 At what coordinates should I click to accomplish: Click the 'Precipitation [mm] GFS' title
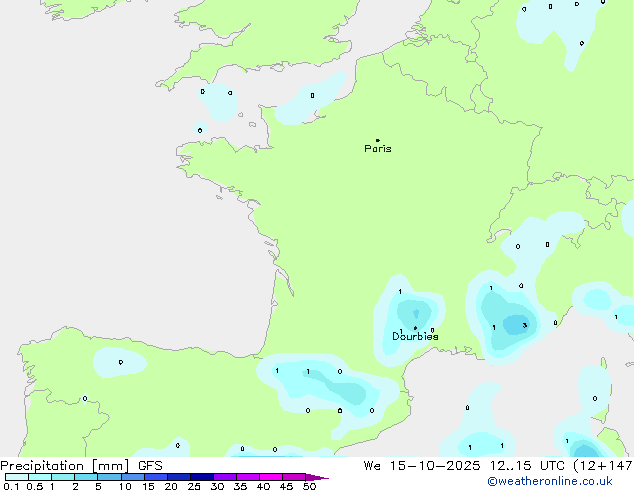click(x=81, y=466)
